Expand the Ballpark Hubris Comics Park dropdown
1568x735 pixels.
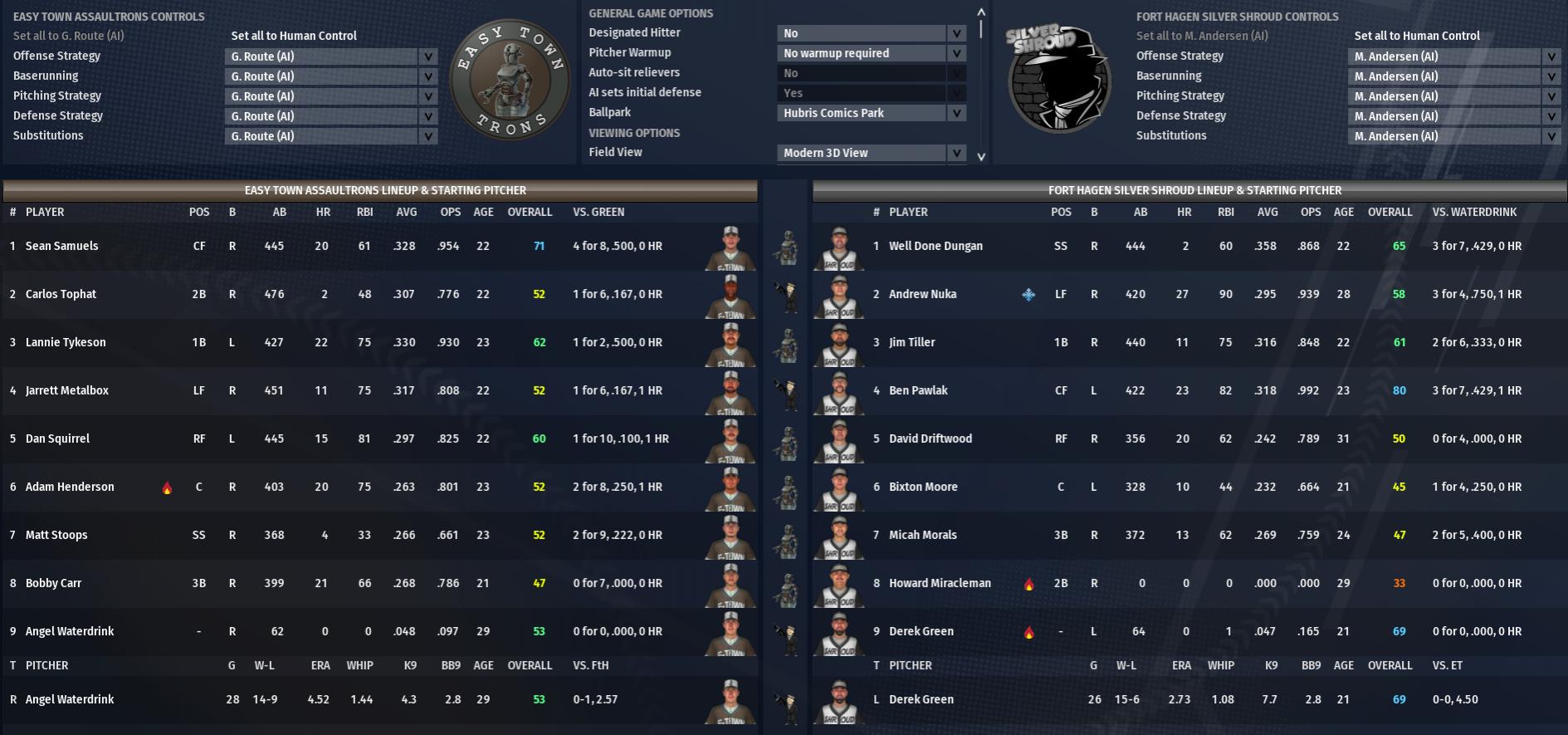tap(872, 113)
